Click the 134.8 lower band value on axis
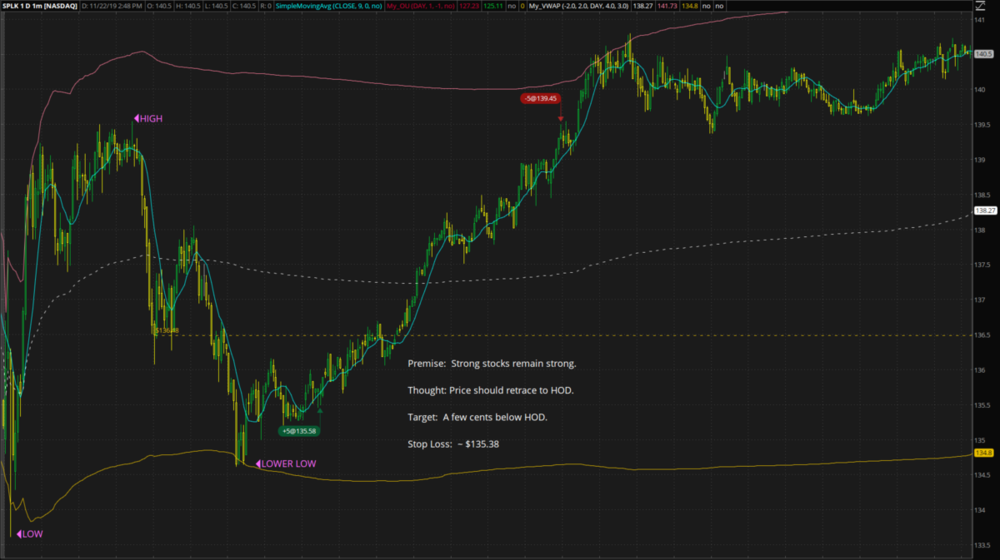 pyautogui.click(x=985, y=454)
